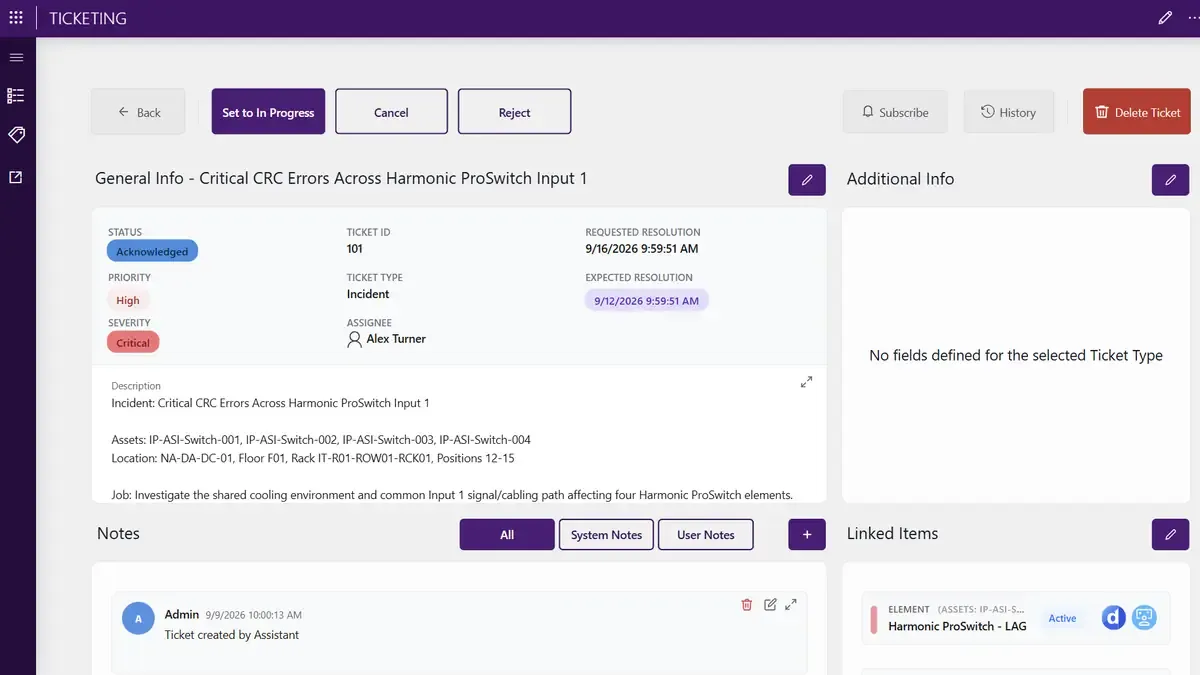1200x675 pixels.
Task: Click the Delete Ticket button
Action: [1137, 112]
